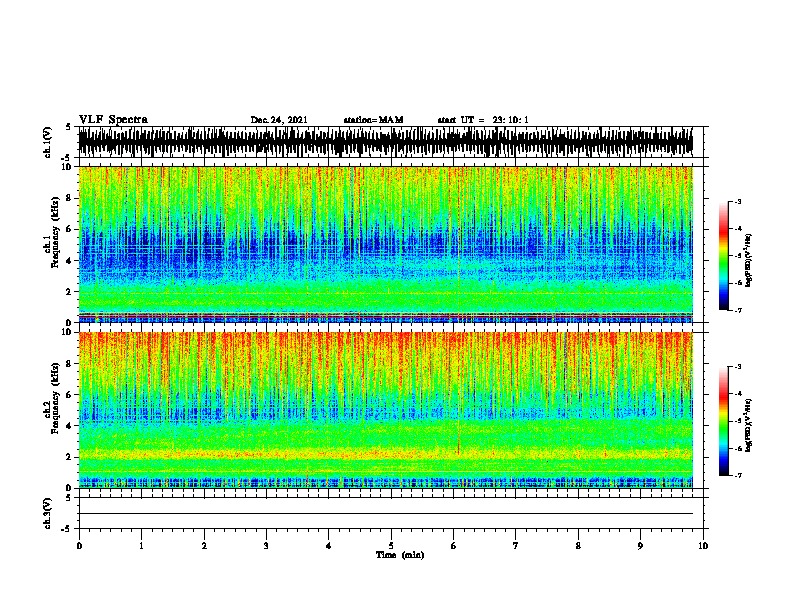This screenshot has height=612, width=792.
Task: Click the "6" kHz tick of ch.1 spectrogram
Action: pyautogui.click(x=70, y=229)
